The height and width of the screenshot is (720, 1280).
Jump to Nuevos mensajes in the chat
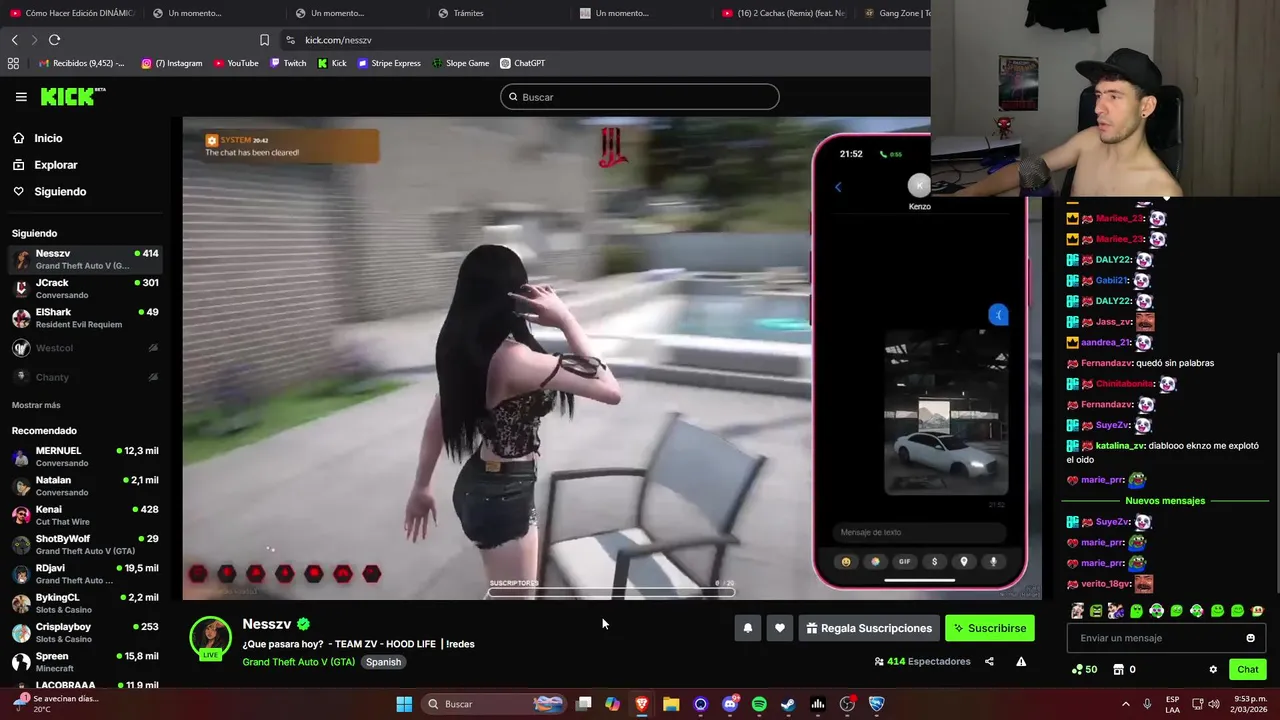click(1165, 501)
